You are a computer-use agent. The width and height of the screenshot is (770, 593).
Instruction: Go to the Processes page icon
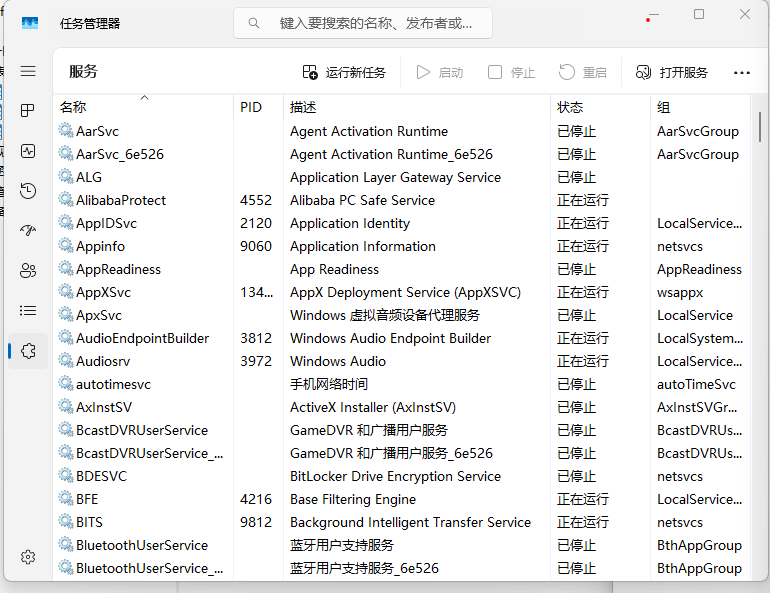click(x=28, y=110)
